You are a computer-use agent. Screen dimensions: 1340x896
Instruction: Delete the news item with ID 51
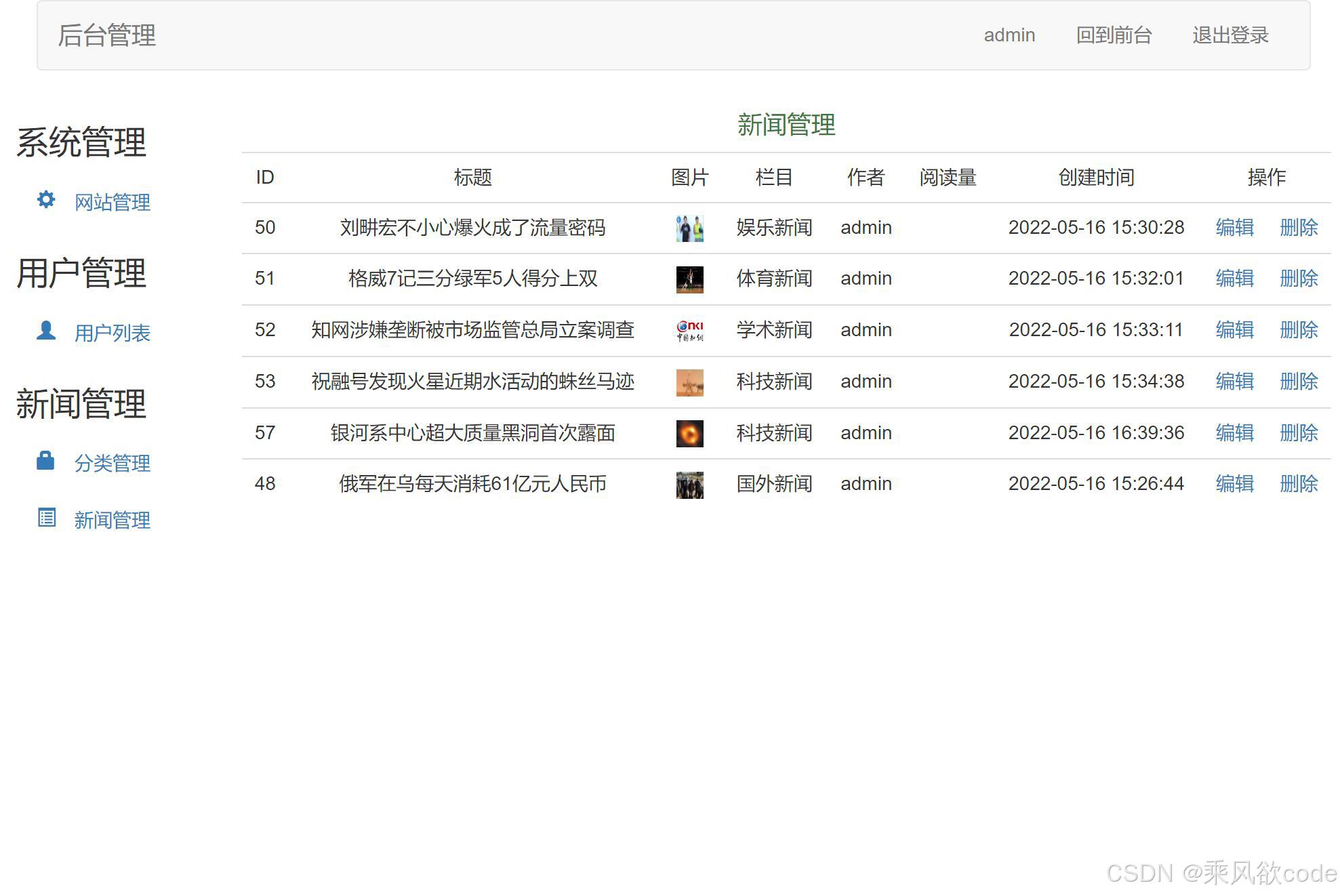pos(1298,279)
